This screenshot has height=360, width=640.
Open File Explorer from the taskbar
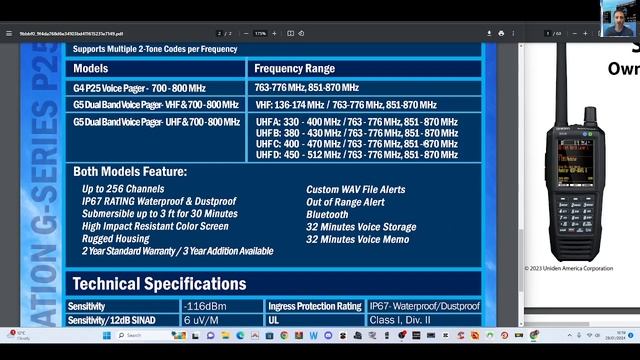(225, 336)
